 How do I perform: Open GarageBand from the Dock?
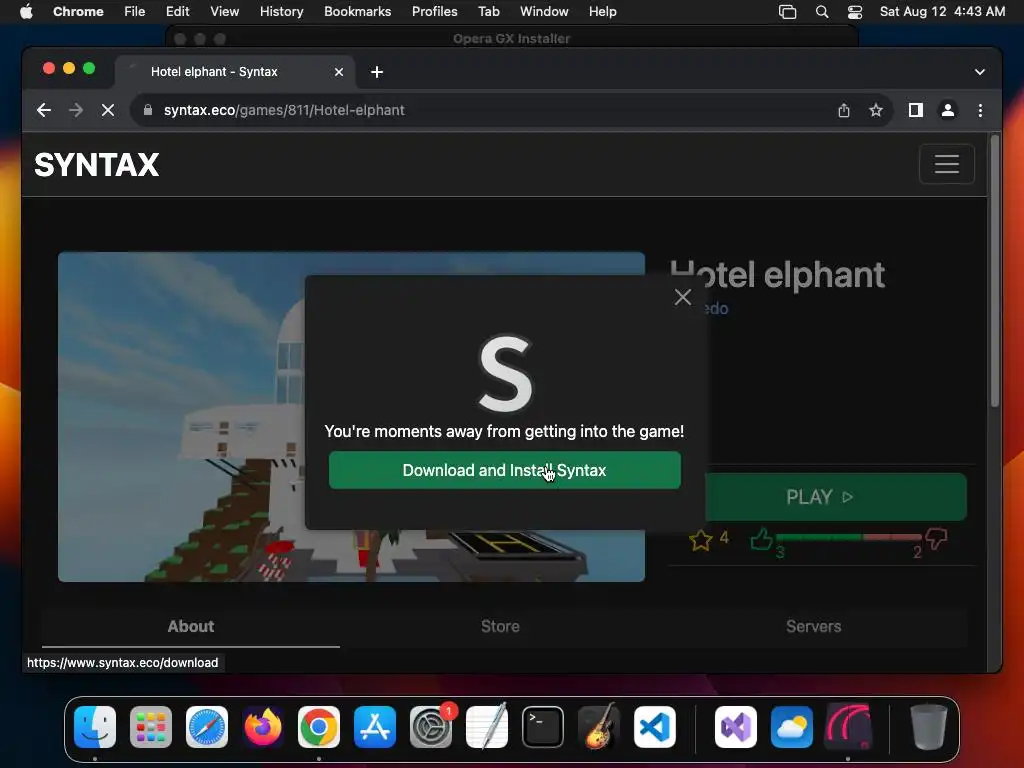pos(599,727)
